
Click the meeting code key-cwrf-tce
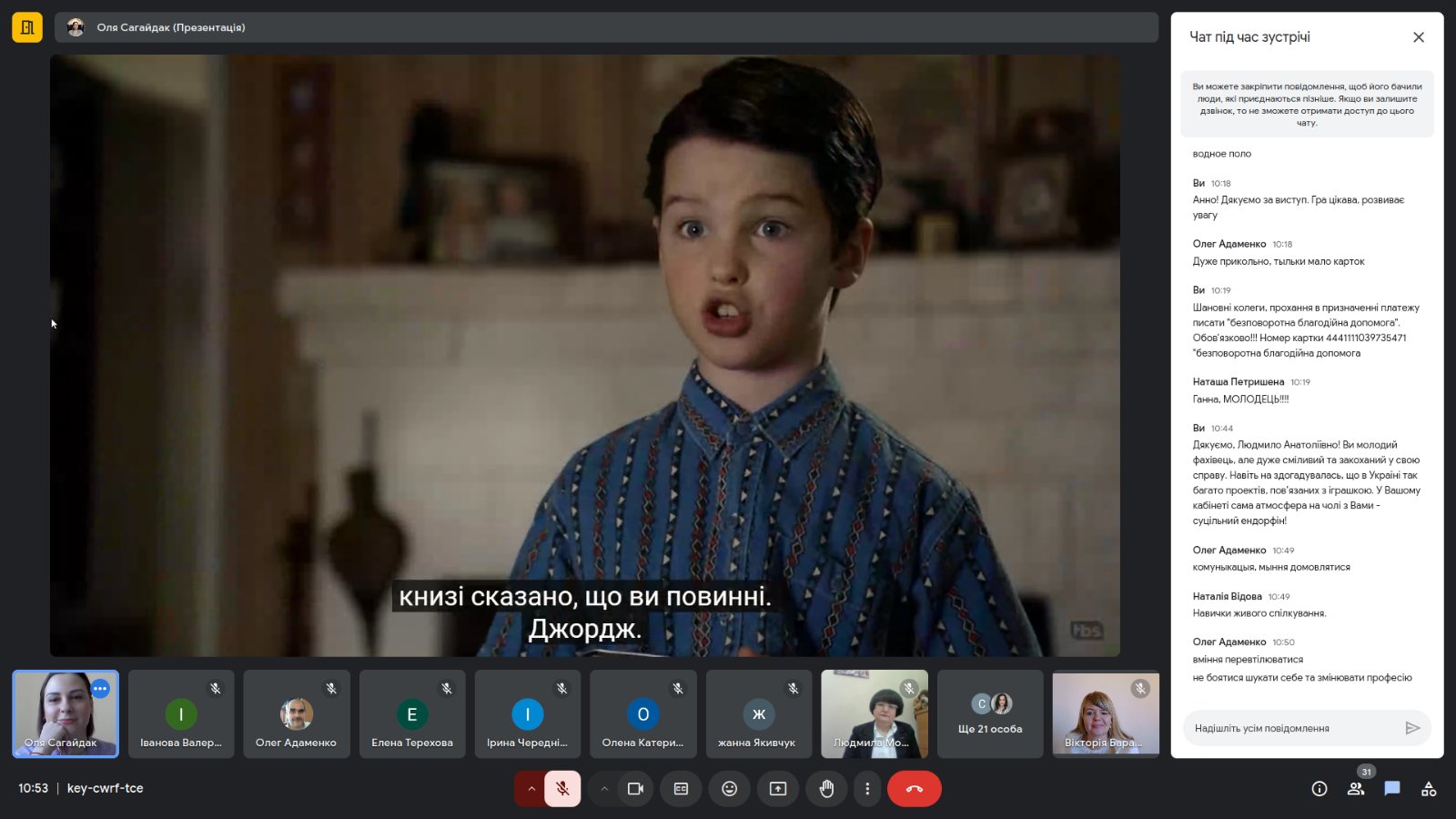106,788
